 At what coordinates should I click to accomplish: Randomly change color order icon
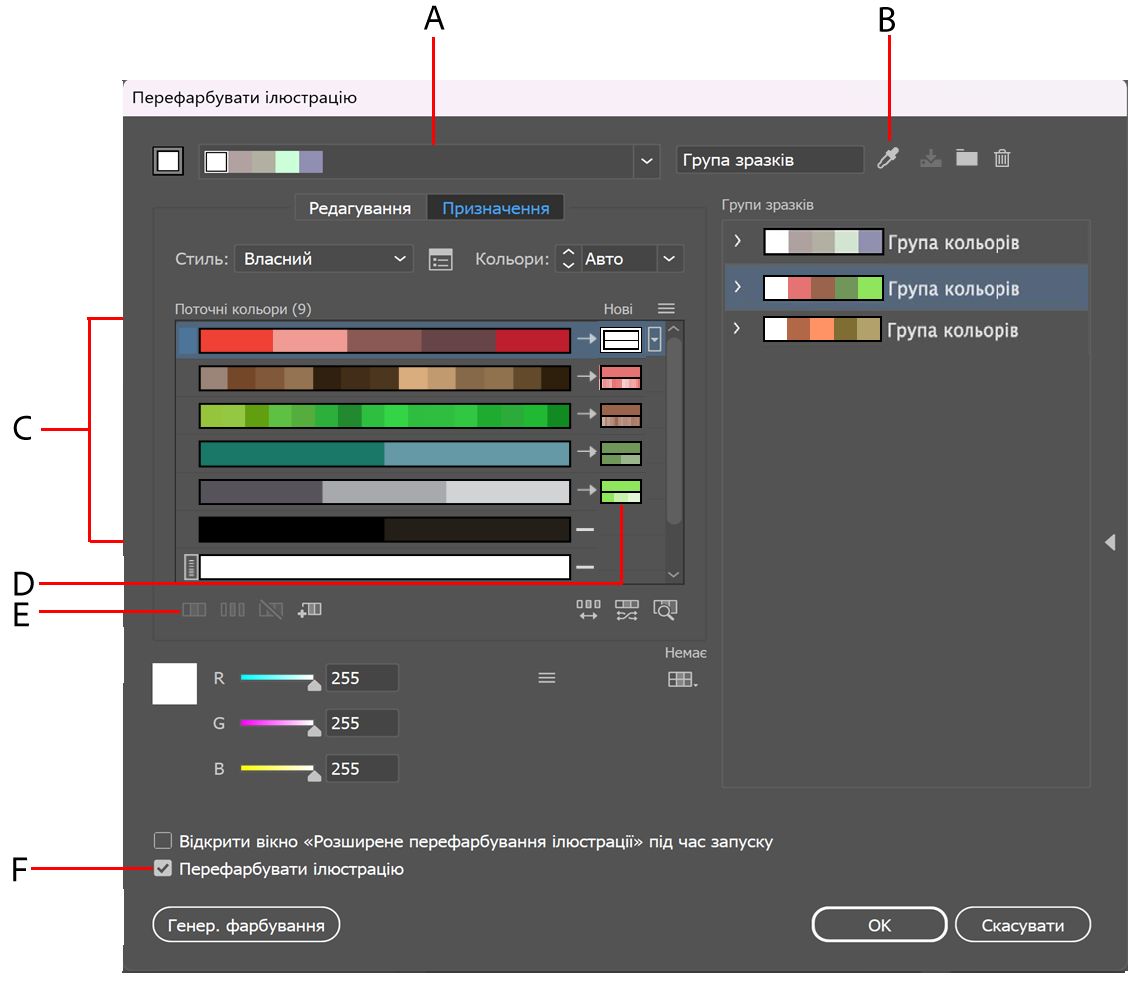[x=588, y=610]
